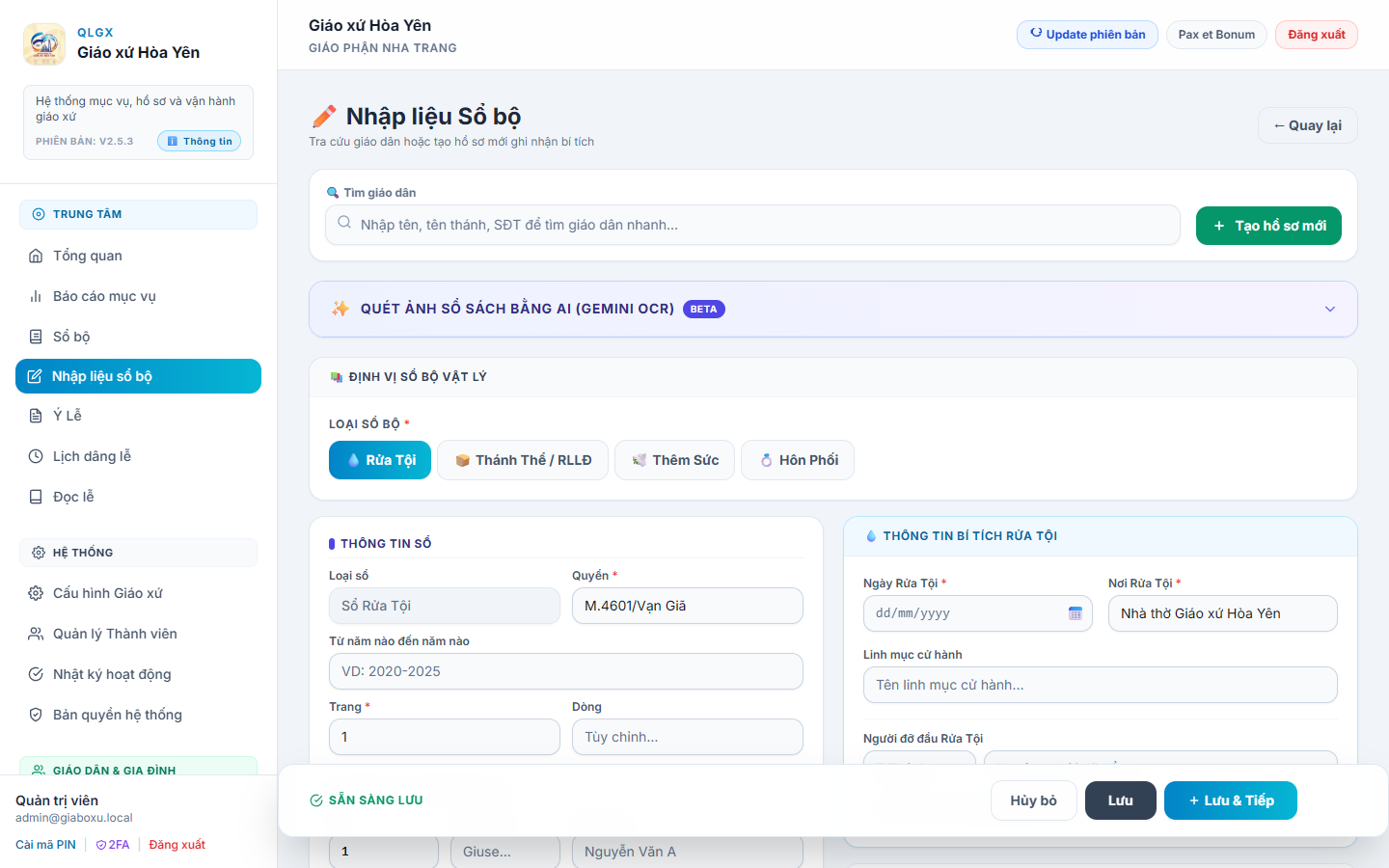The image size is (1389, 868).
Task: Click the Quay lại back button
Action: coord(1307,125)
